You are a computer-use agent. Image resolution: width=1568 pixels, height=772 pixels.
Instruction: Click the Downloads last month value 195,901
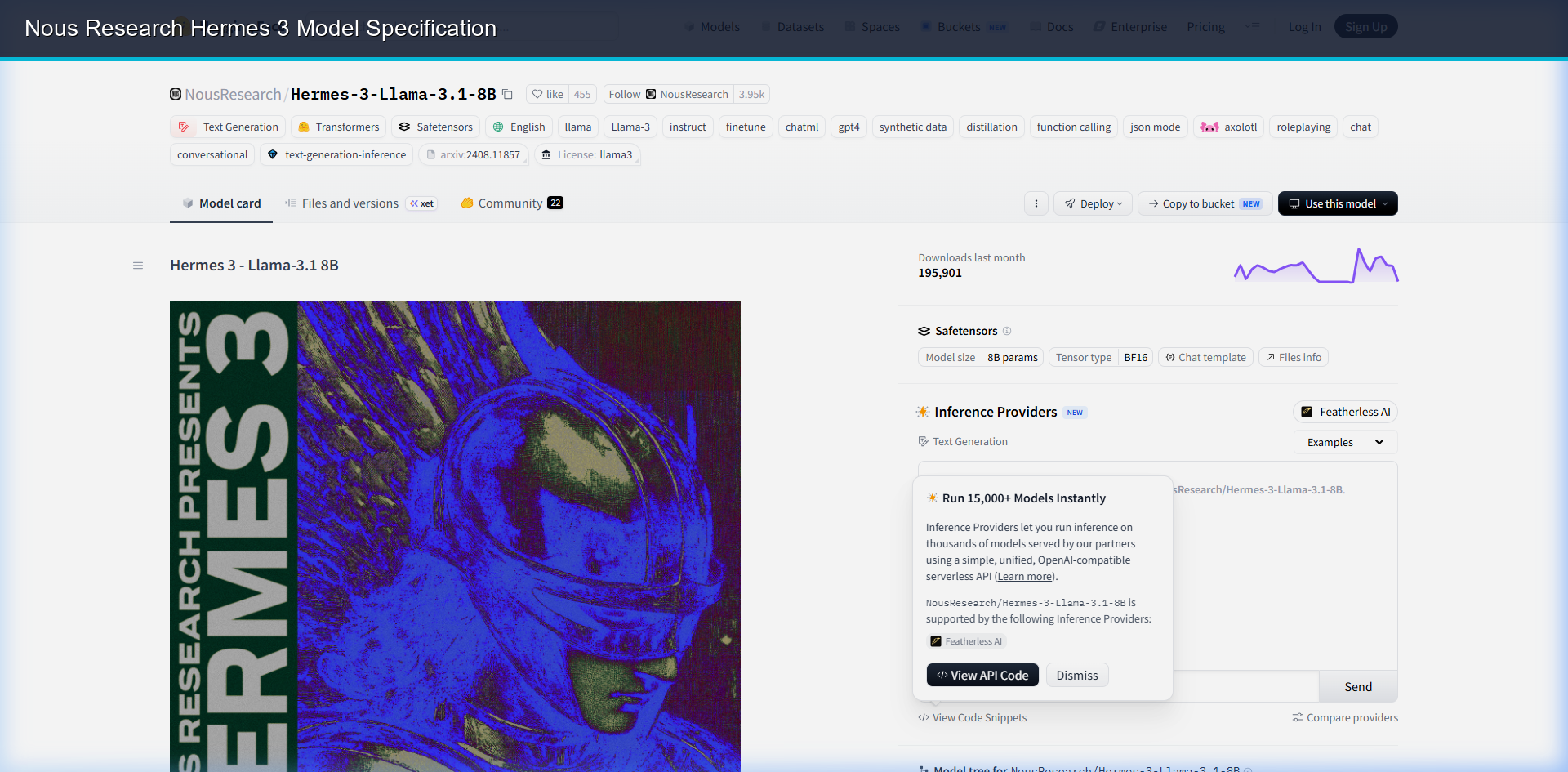(x=940, y=273)
